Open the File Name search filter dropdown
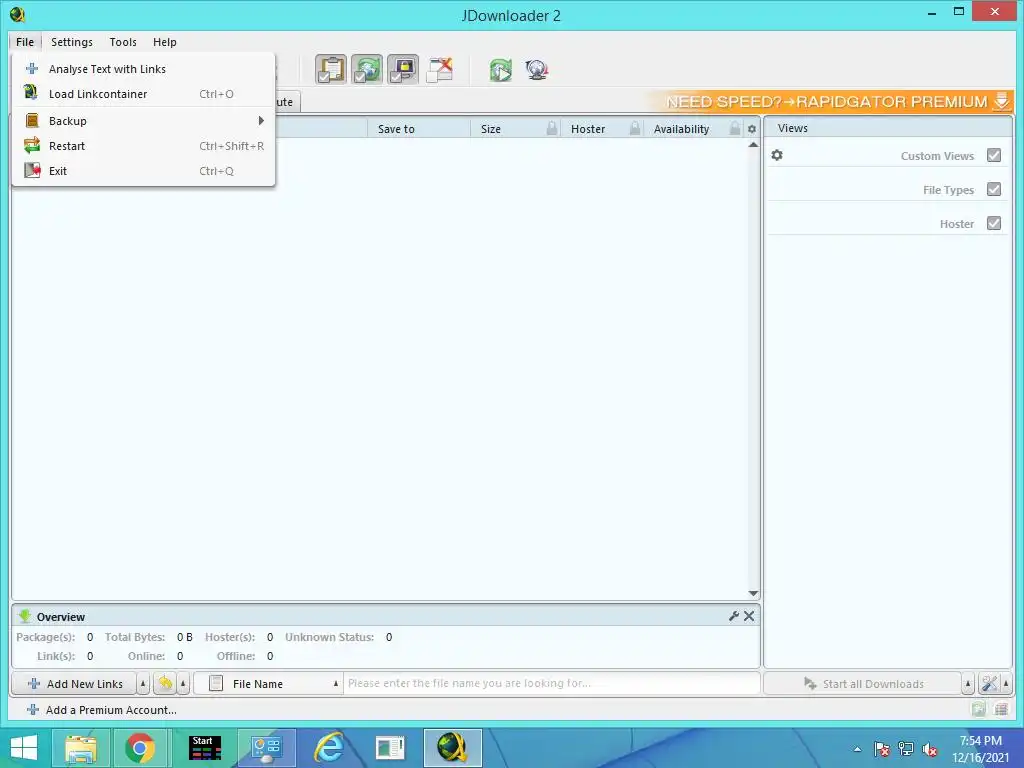 pyautogui.click(x=269, y=684)
